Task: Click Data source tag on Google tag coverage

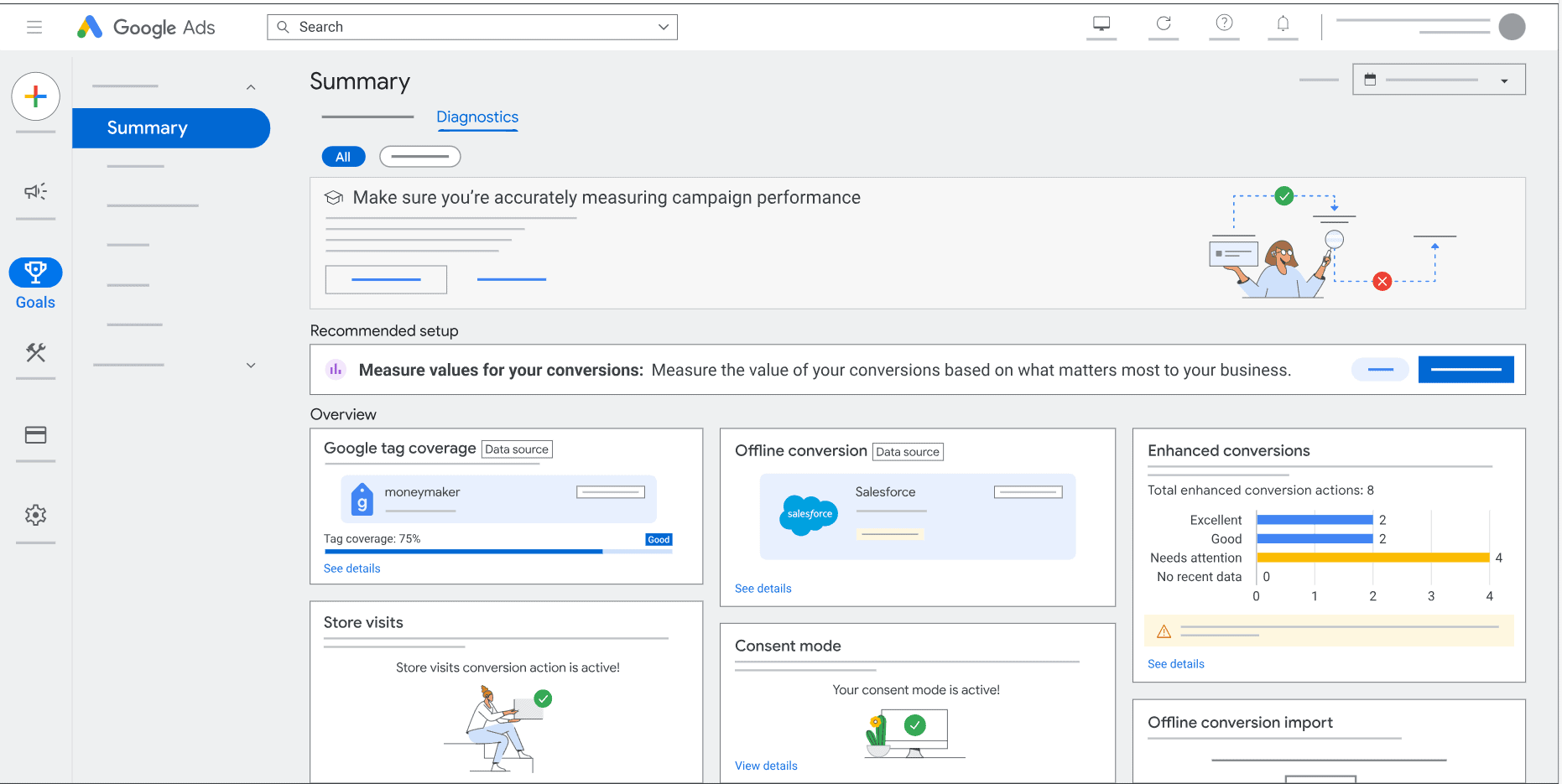Action: (x=517, y=449)
